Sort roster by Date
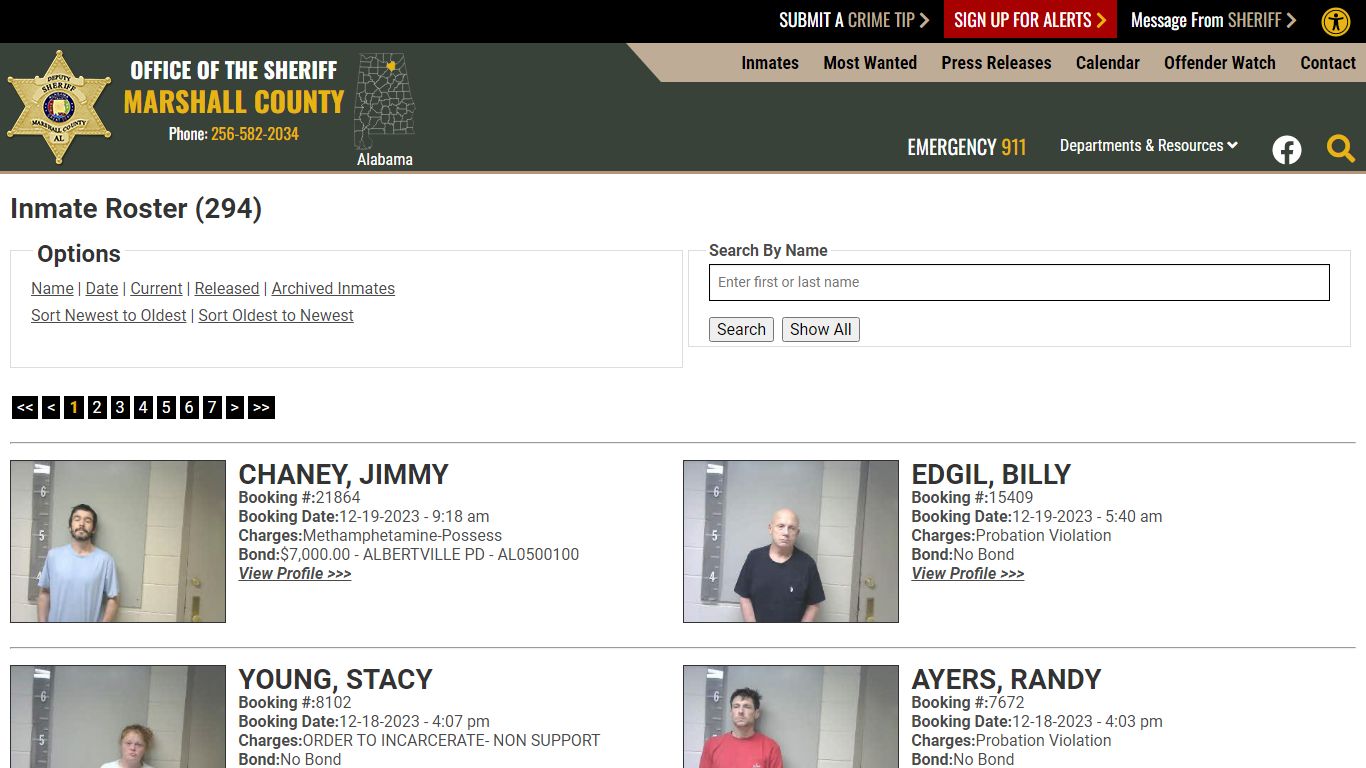This screenshot has width=1366, height=768. [102, 288]
